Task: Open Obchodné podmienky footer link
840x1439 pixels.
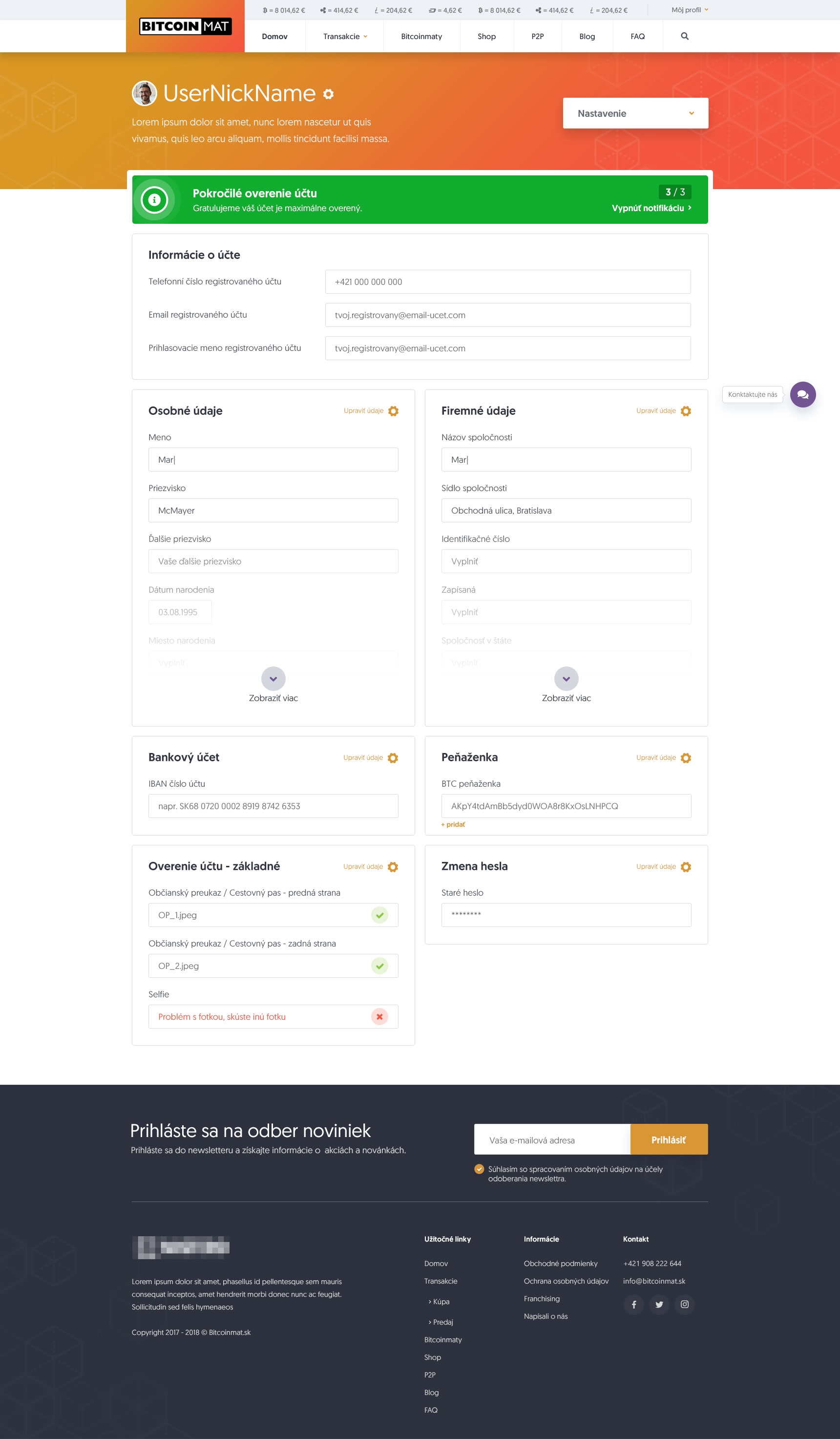Action: click(560, 1263)
